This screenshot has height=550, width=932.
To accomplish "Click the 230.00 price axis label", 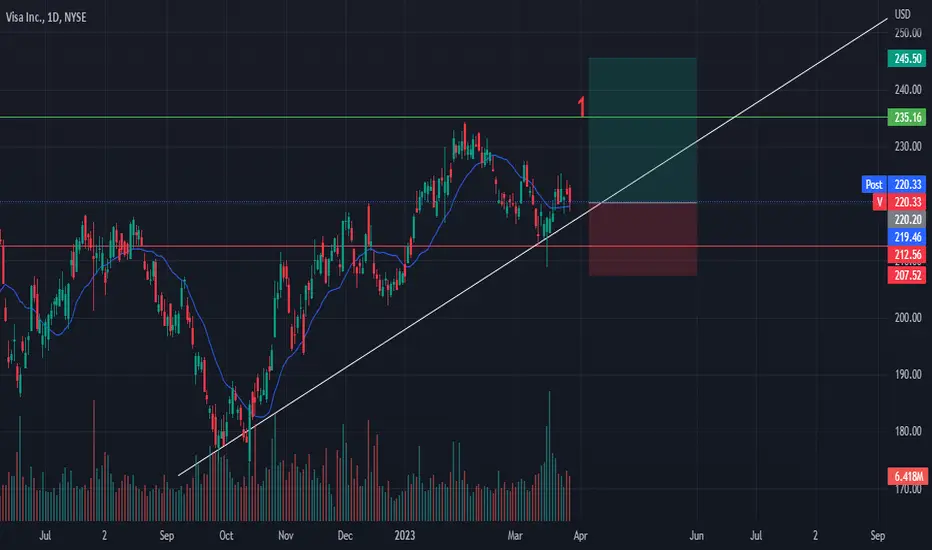I will [908, 146].
